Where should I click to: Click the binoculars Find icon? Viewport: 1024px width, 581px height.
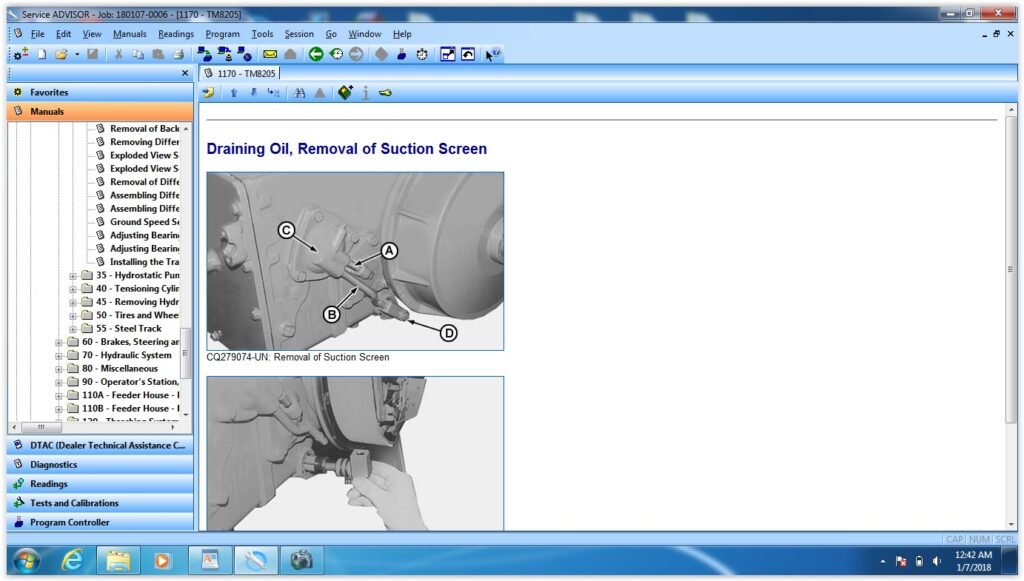[298, 92]
